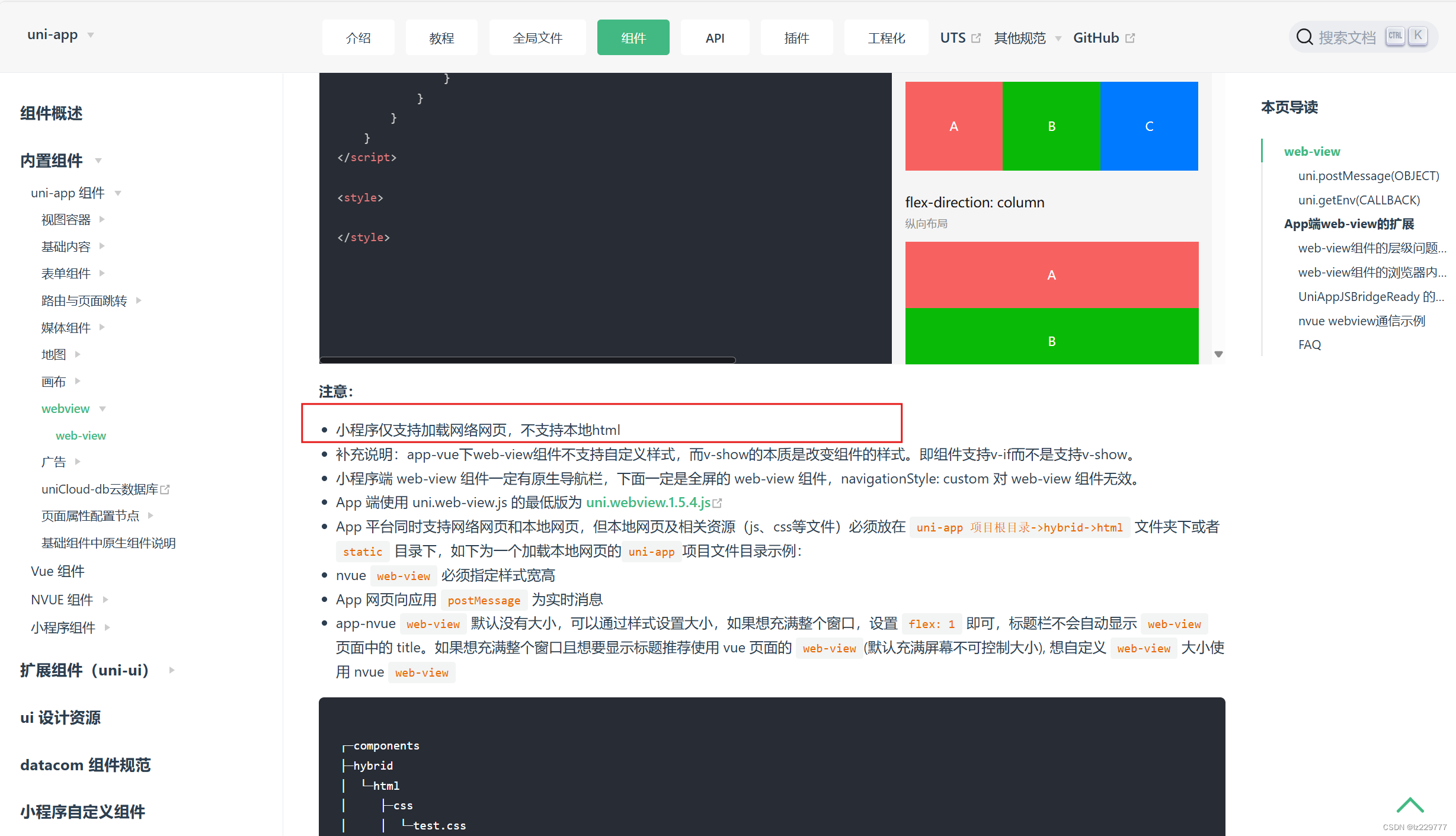Click external link icon beside UTS
This screenshot has width=1456, height=836.
coord(976,38)
